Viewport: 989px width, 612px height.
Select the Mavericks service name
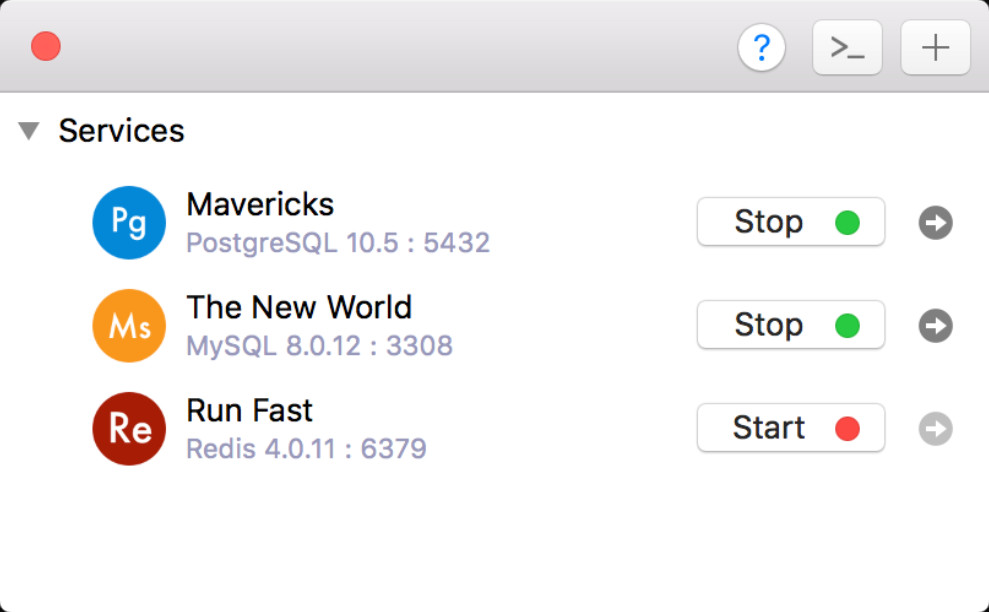(260, 204)
